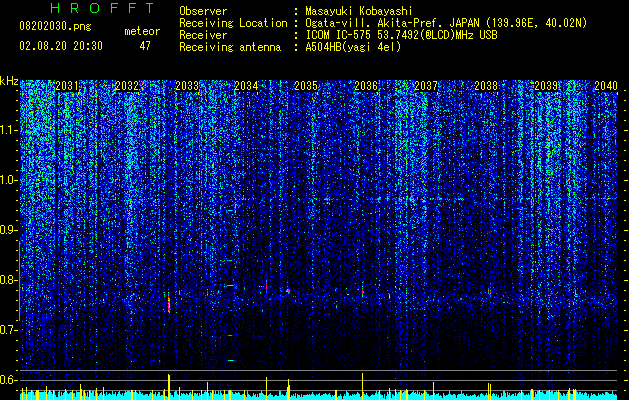Click the 0.9 kHz axis label
The width and height of the screenshot is (629, 400).
pyautogui.click(x=9, y=230)
